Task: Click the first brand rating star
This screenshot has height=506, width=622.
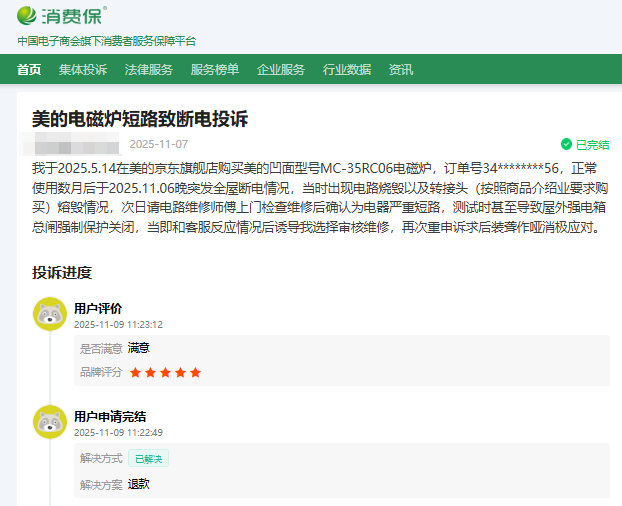Action: pyautogui.click(x=135, y=373)
